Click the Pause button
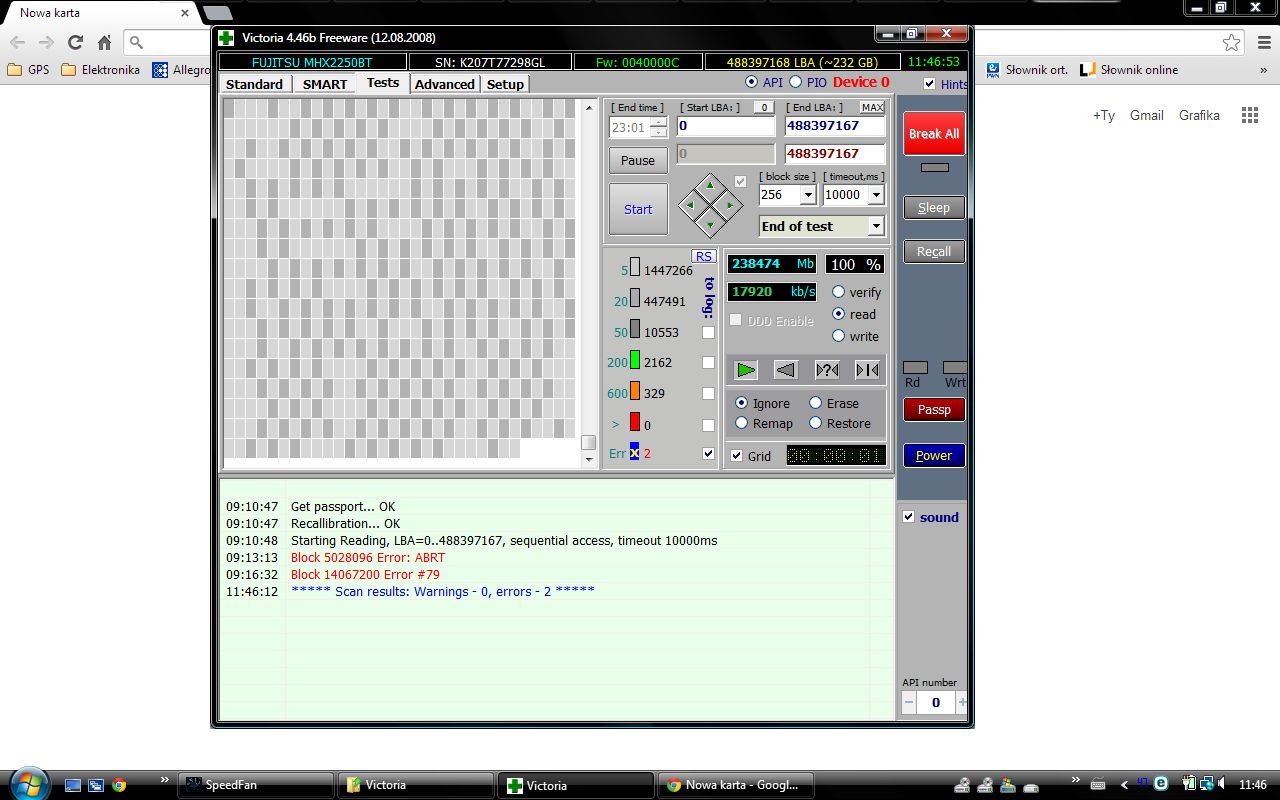The image size is (1280, 800). click(x=638, y=160)
